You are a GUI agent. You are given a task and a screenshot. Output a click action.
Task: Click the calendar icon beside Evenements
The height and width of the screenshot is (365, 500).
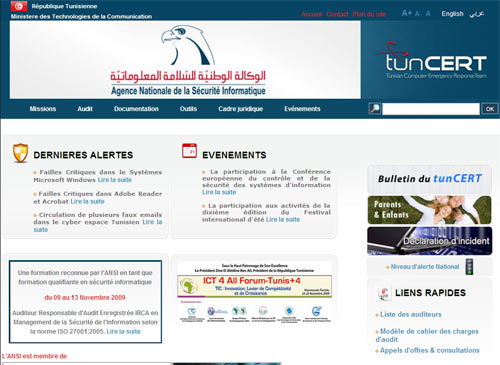tap(189, 151)
